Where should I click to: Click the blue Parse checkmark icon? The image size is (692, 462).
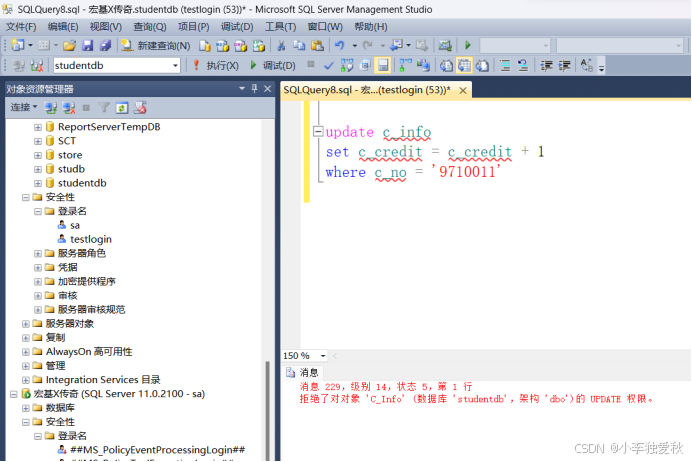pos(329,66)
